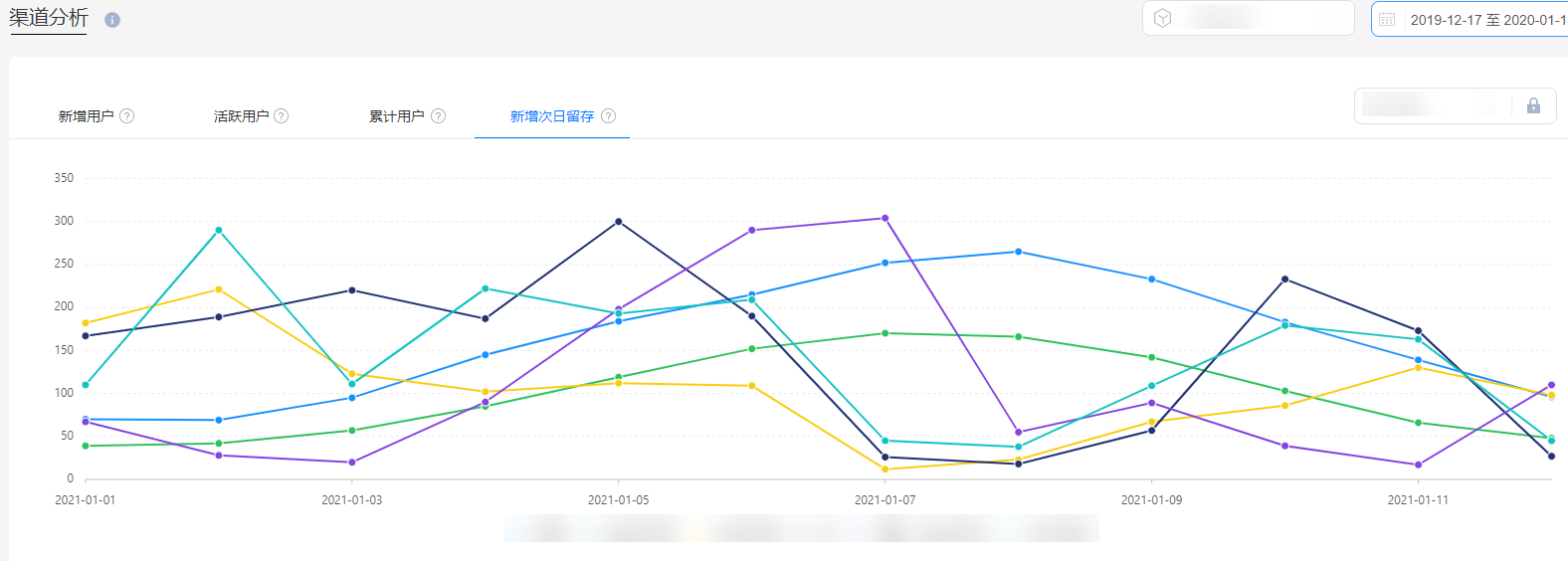Click the question mark beside 活跃用户
Viewport: 1568px width, 561px height.
coord(282,116)
